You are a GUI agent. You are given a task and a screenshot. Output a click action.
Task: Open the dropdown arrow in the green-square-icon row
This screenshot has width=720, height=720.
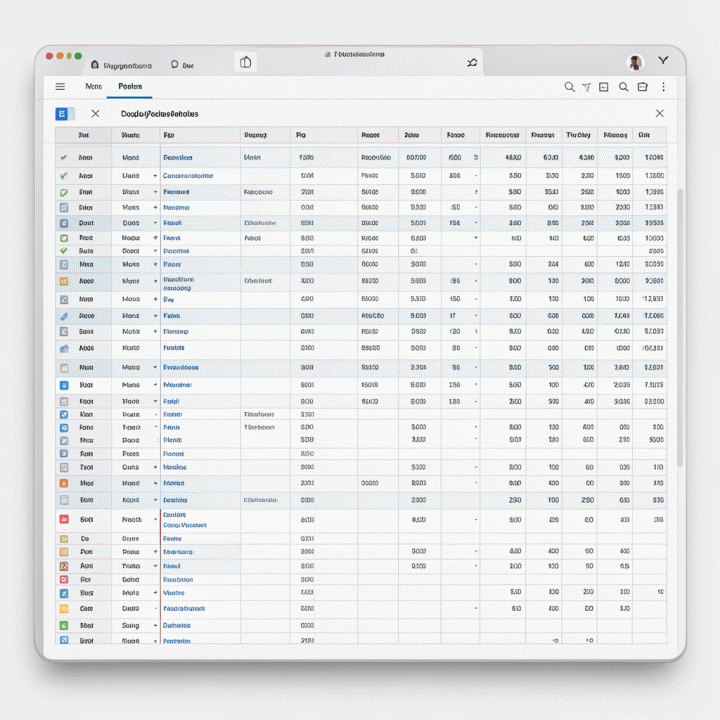(155, 625)
